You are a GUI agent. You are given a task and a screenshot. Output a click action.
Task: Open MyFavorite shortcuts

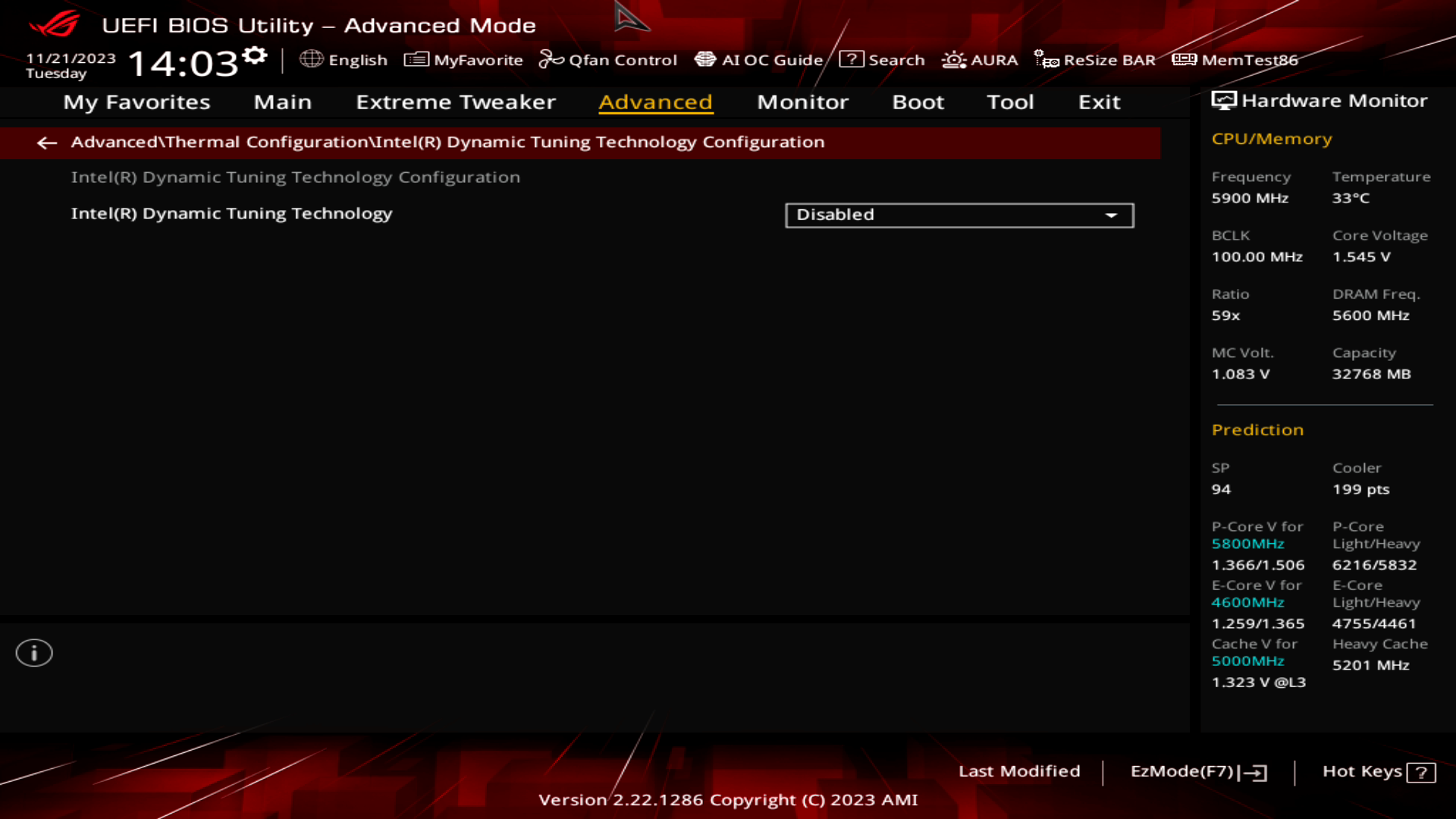coord(463,60)
